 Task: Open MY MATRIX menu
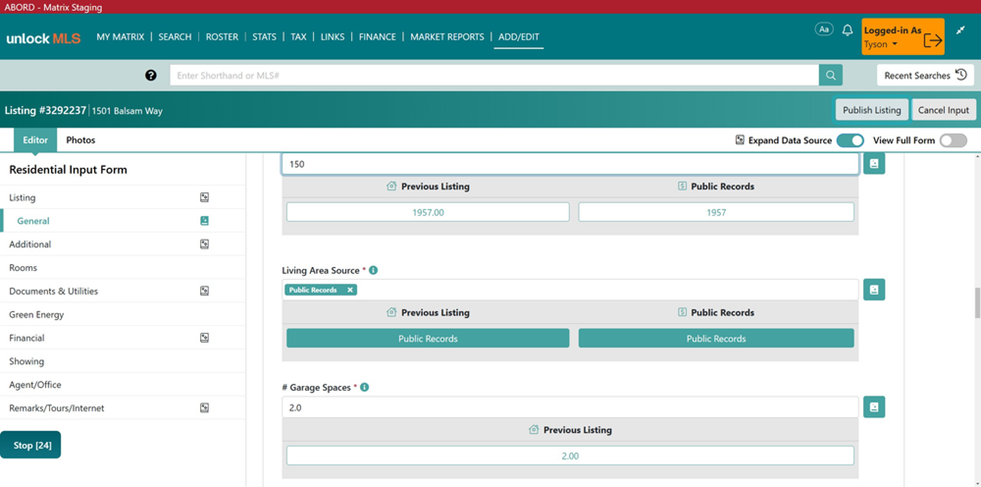(x=120, y=37)
